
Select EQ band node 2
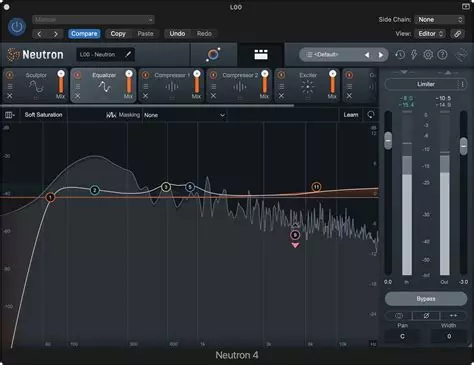(95, 190)
